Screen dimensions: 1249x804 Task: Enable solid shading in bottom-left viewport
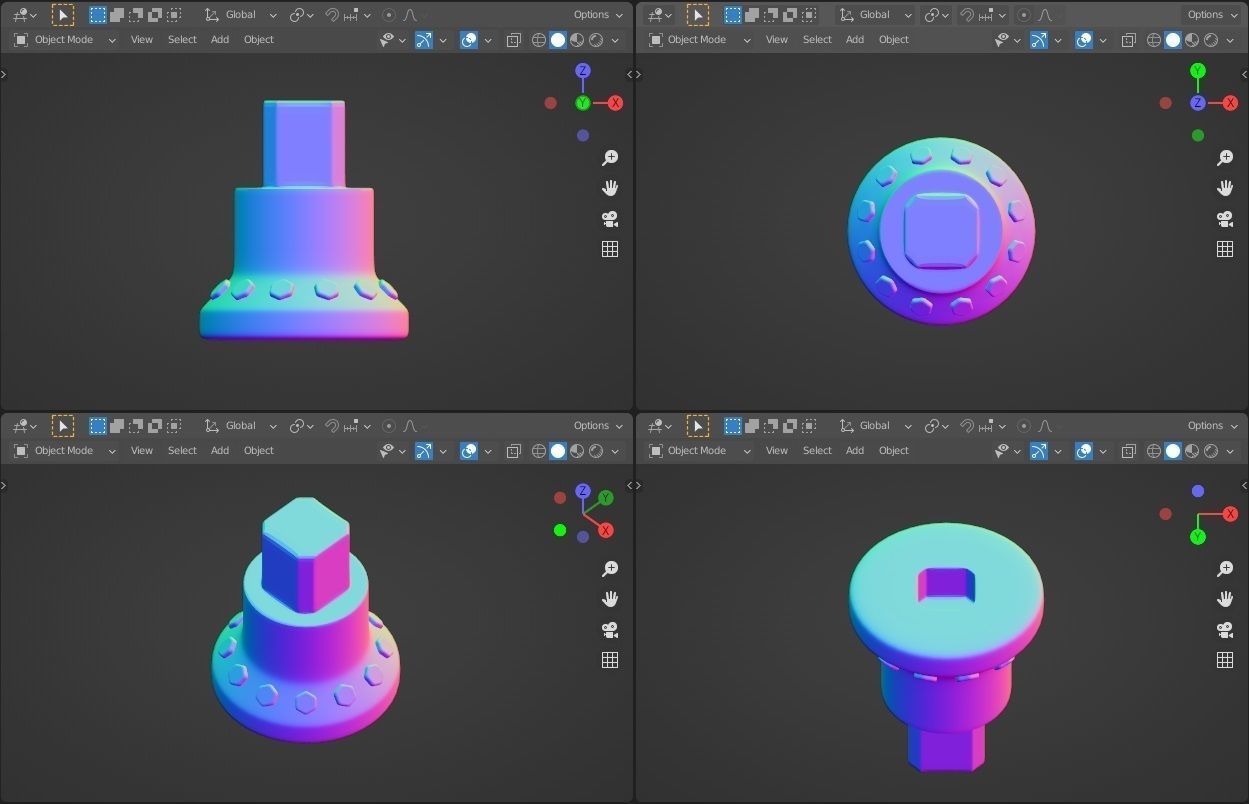(558, 451)
